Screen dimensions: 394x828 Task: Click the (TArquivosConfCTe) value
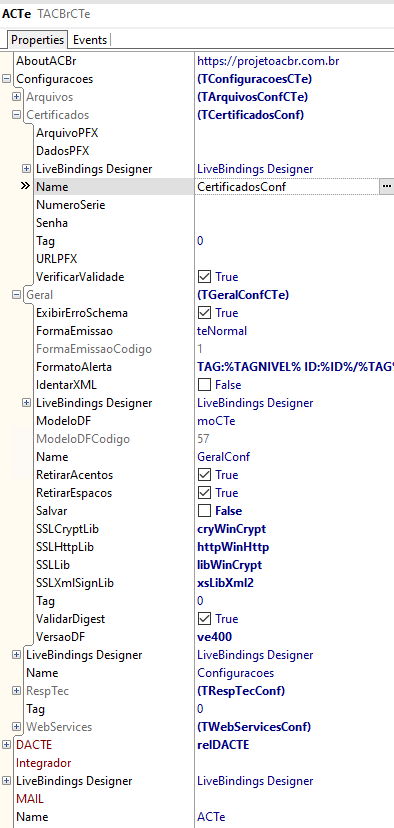tap(252, 97)
